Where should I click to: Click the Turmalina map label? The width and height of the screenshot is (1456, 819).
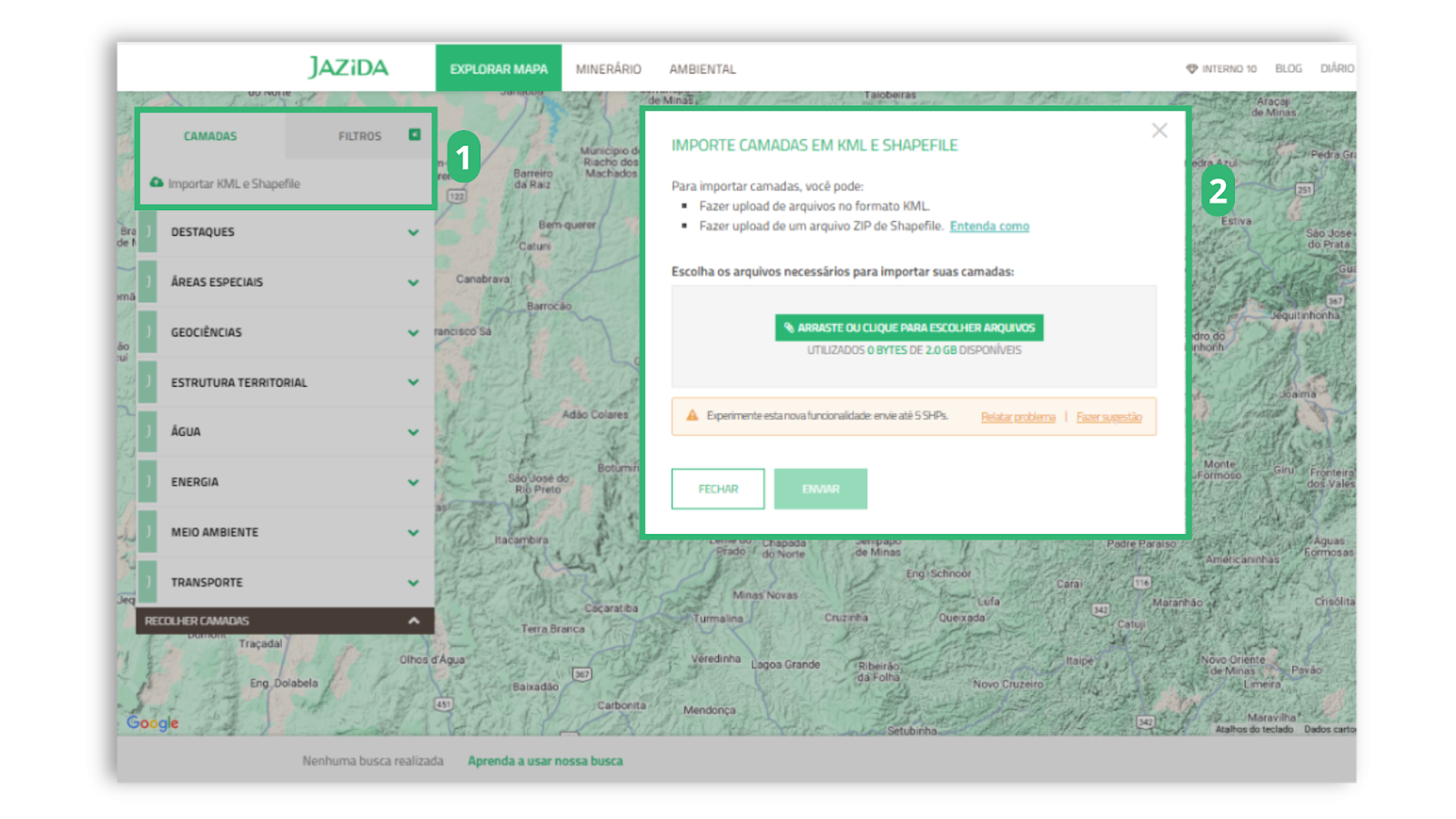point(718,618)
